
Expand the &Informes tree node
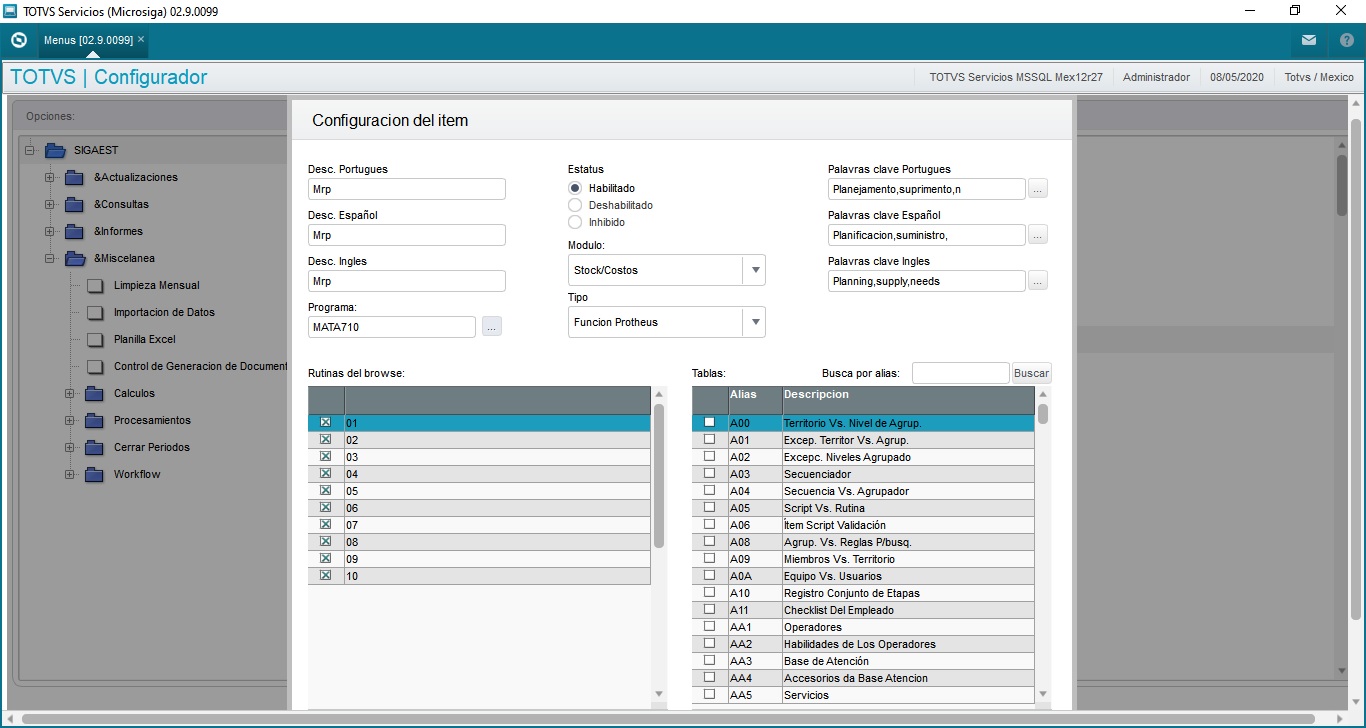click(x=50, y=231)
